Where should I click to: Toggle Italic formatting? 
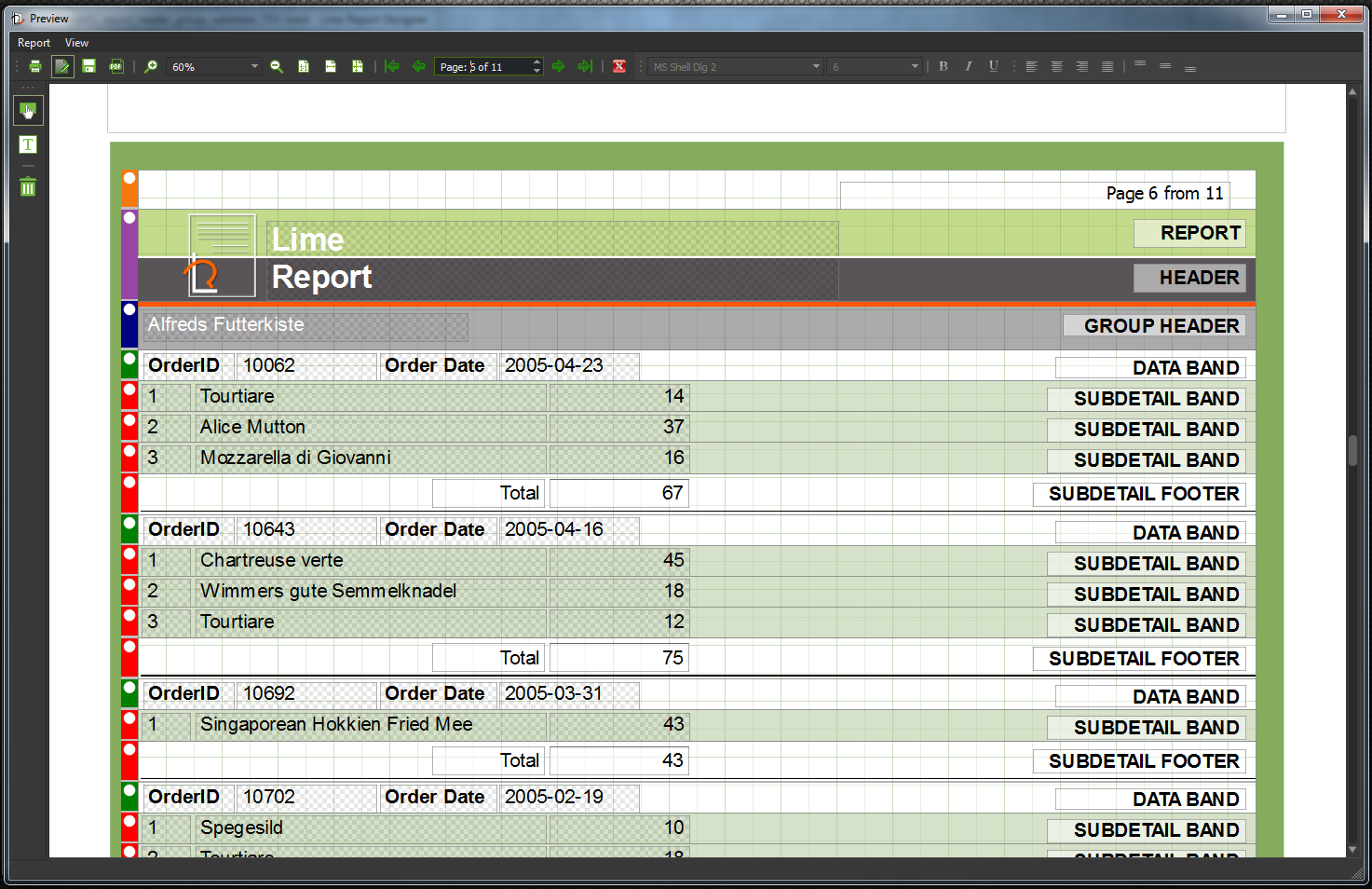969,66
